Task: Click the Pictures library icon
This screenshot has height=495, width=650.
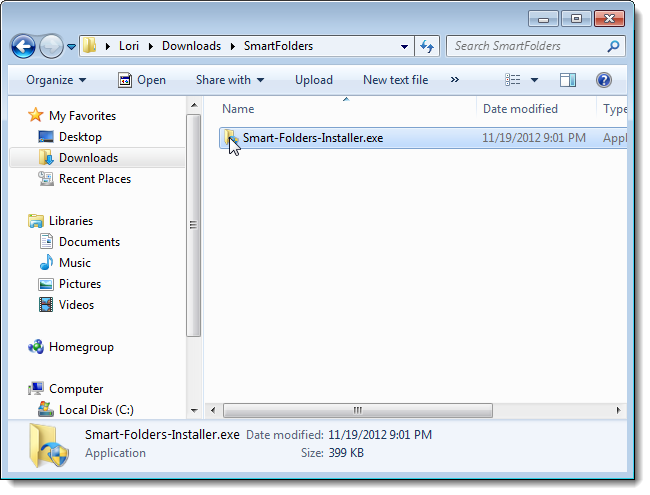Action: (x=46, y=284)
